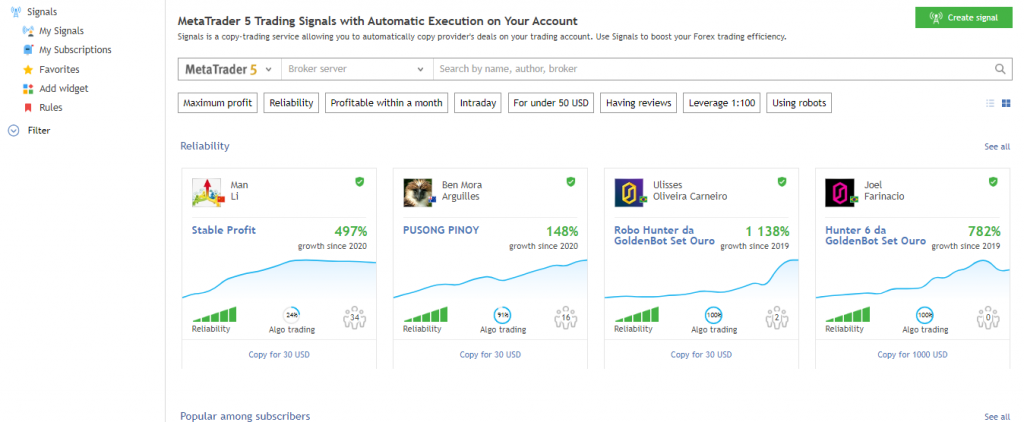Select the Using robots filter
This screenshot has width=1024, height=422.
(800, 103)
